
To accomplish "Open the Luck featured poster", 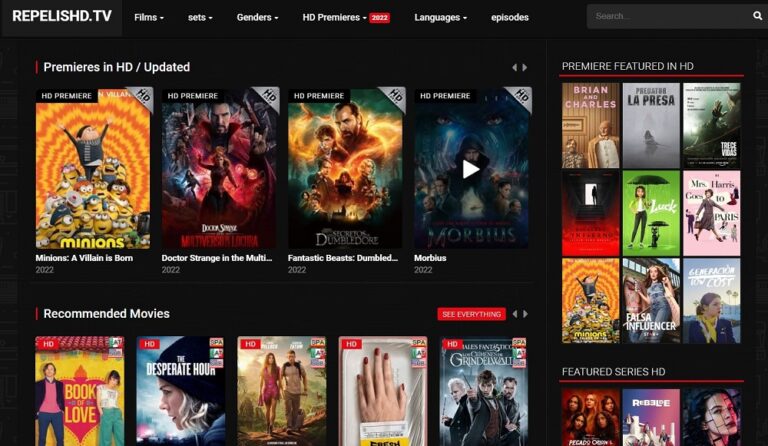I will pyautogui.click(x=651, y=213).
